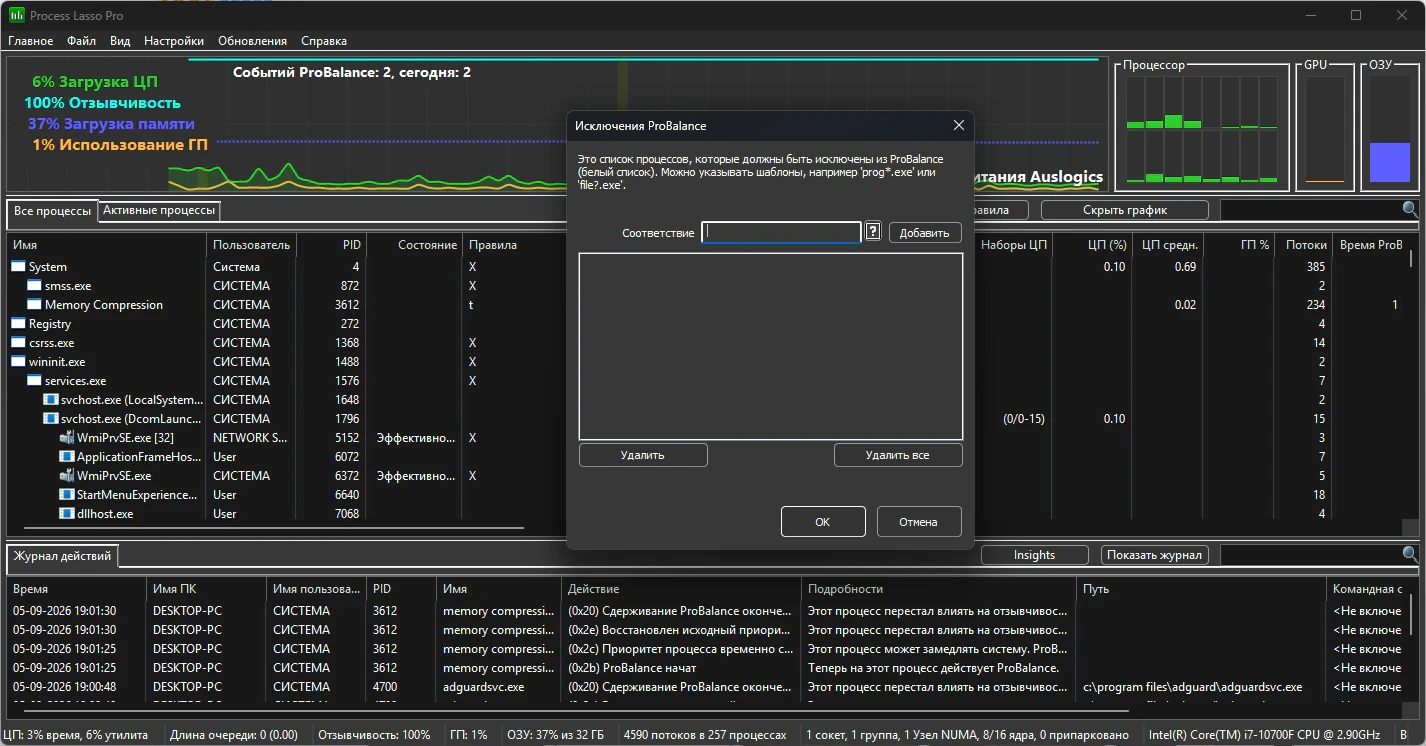The width and height of the screenshot is (1426, 746).
Task: Click the '37% Загрузка памяти' graph label
Action: [111, 124]
